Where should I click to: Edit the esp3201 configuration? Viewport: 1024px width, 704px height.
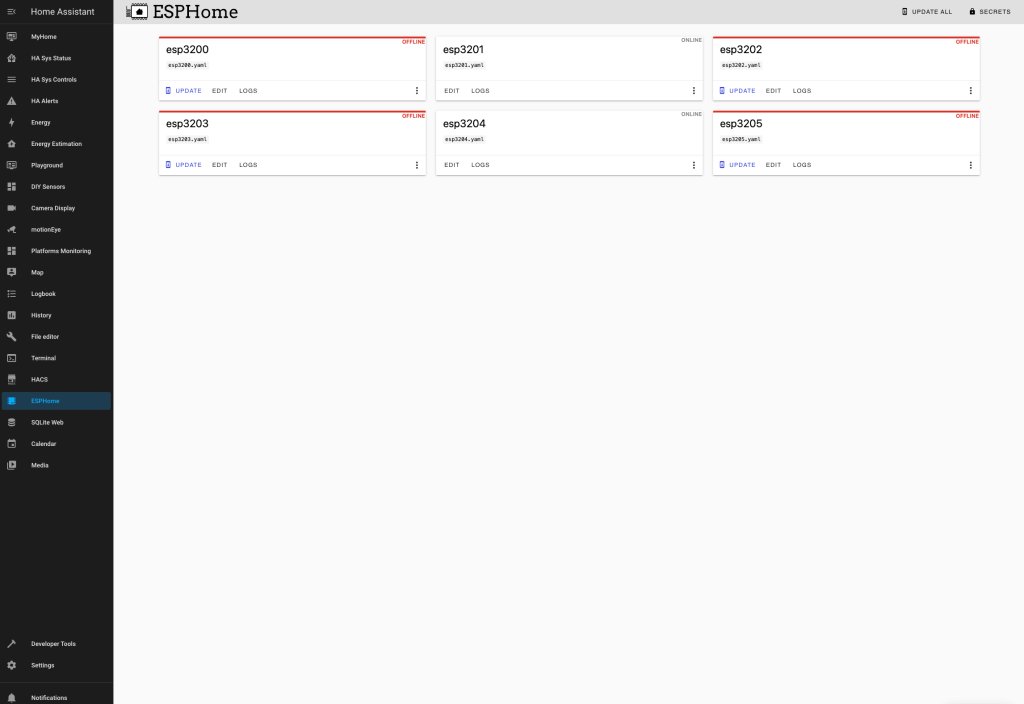pos(452,91)
